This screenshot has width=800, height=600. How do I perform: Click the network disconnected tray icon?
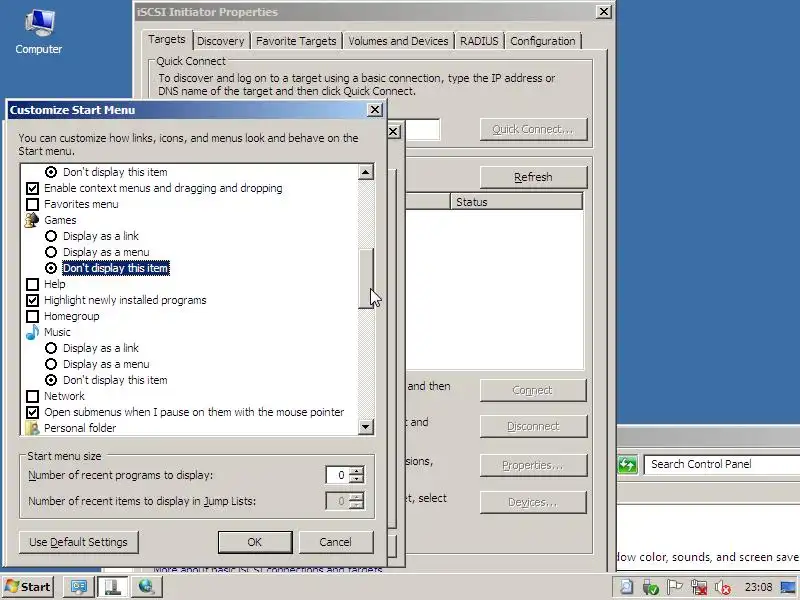point(698,587)
